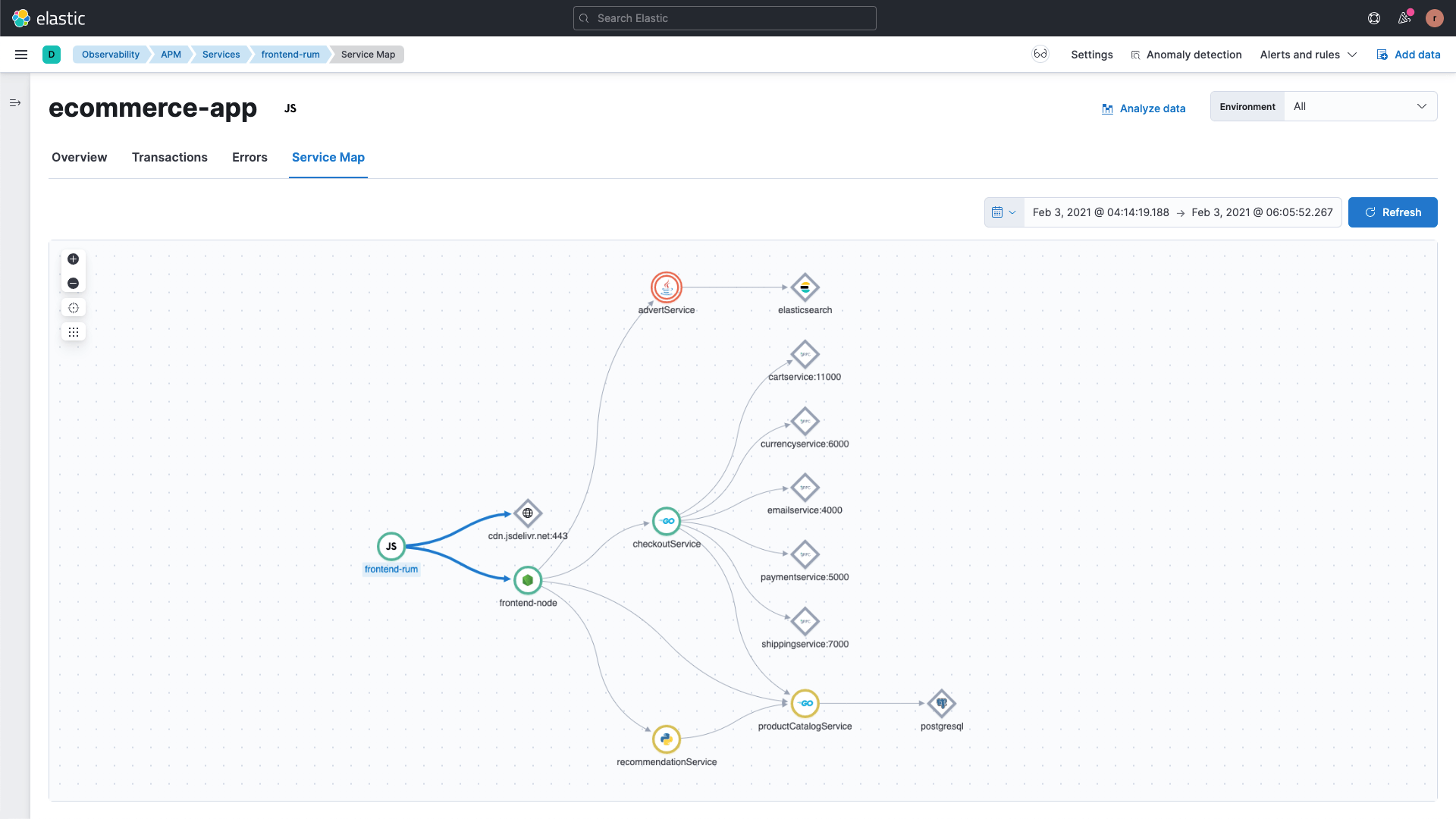Click the Refresh button
1456x819 pixels.
pos(1394,212)
